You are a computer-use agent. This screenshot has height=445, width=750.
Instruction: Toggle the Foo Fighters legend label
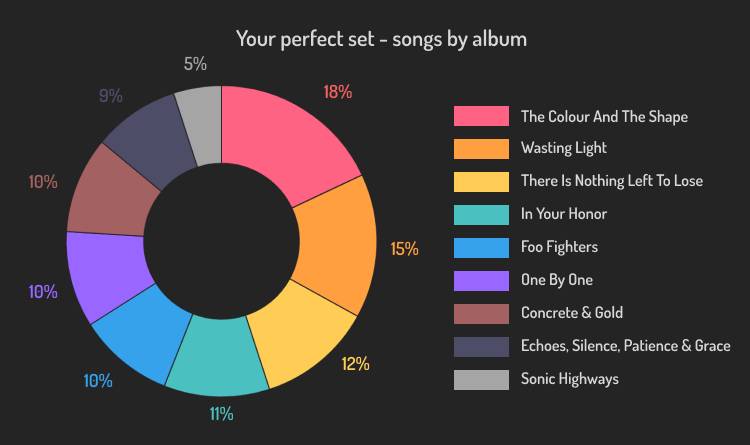click(560, 247)
